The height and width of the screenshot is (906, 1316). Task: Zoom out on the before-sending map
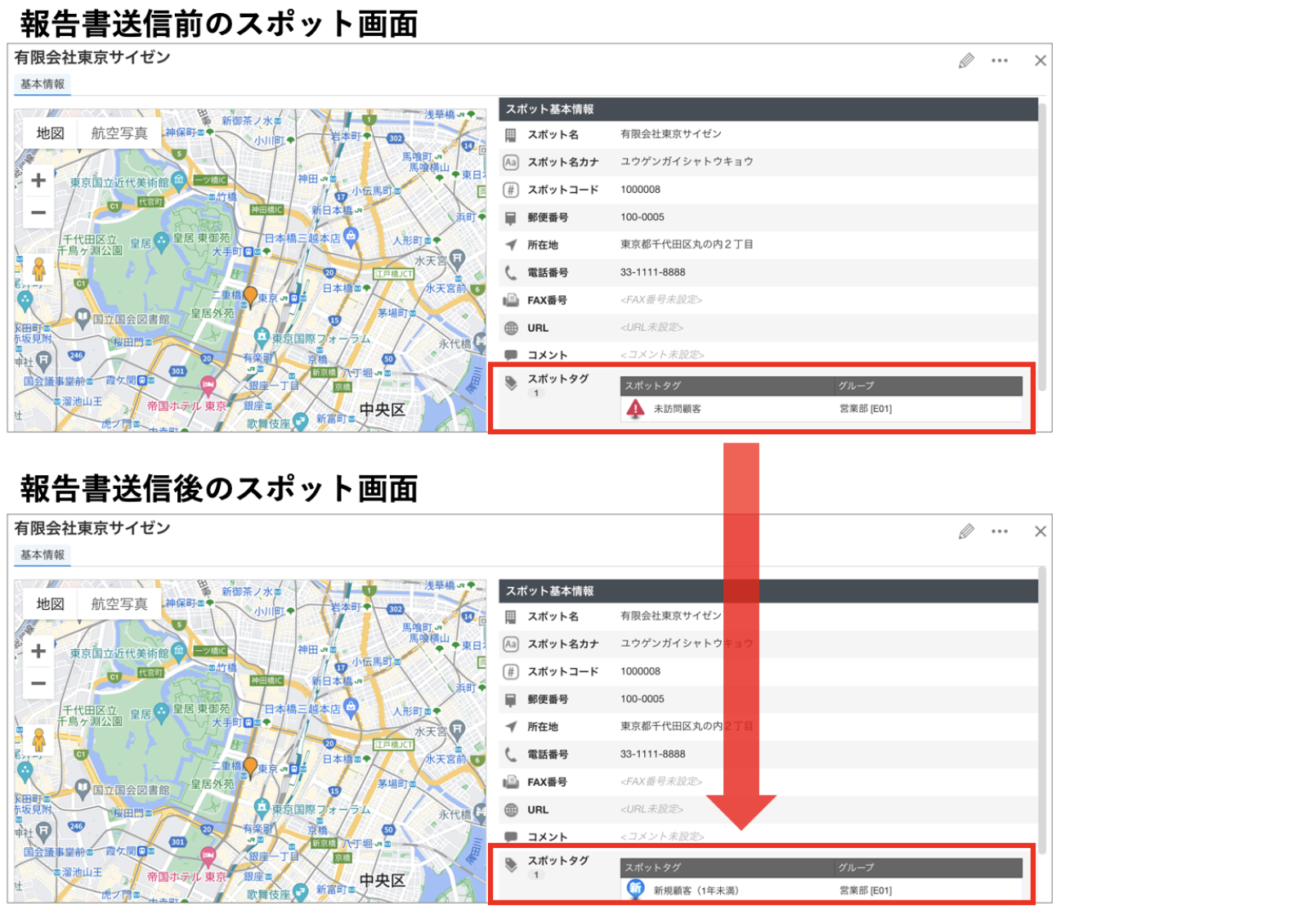click(38, 213)
